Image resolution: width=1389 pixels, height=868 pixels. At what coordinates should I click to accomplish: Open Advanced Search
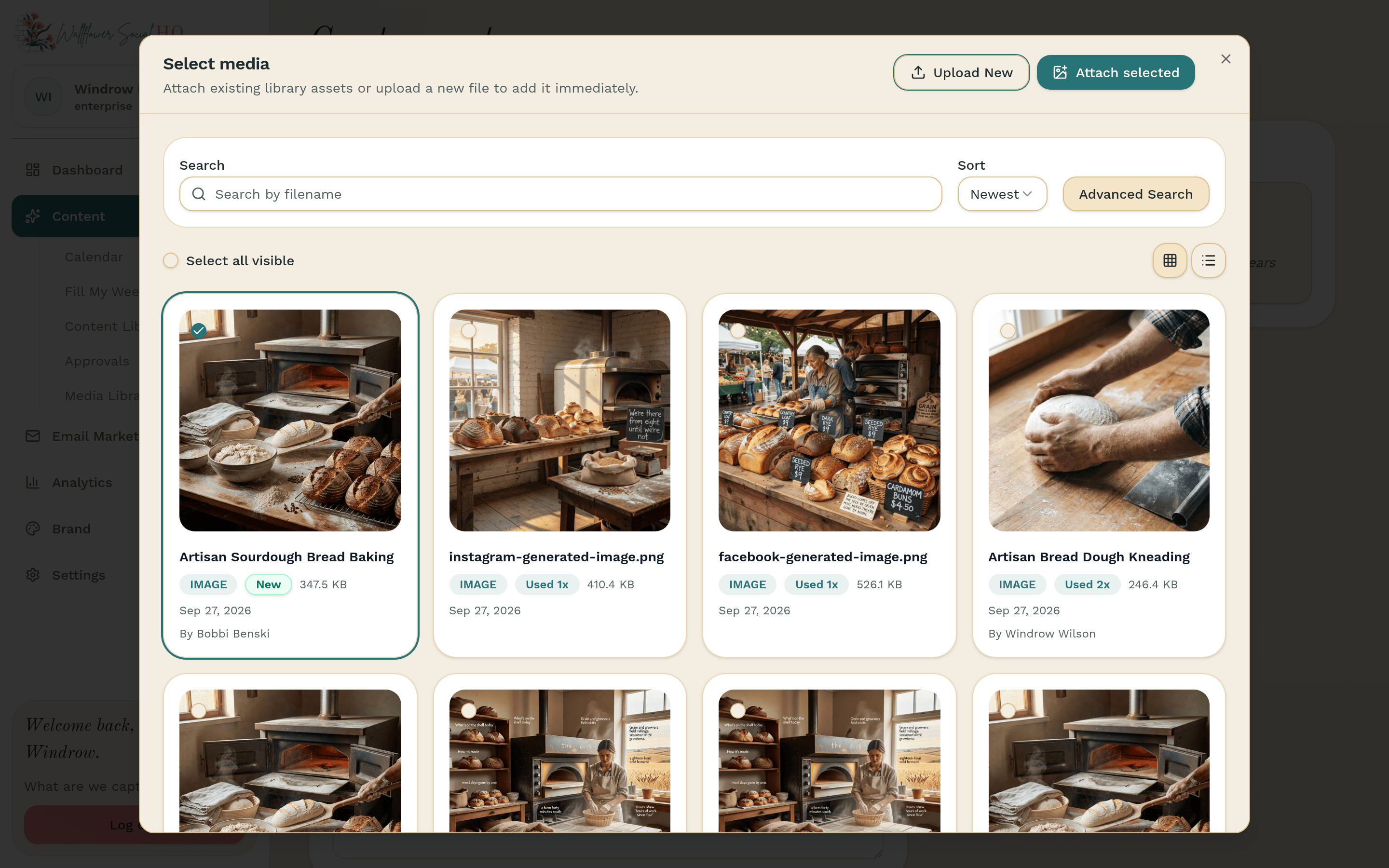[x=1136, y=194]
